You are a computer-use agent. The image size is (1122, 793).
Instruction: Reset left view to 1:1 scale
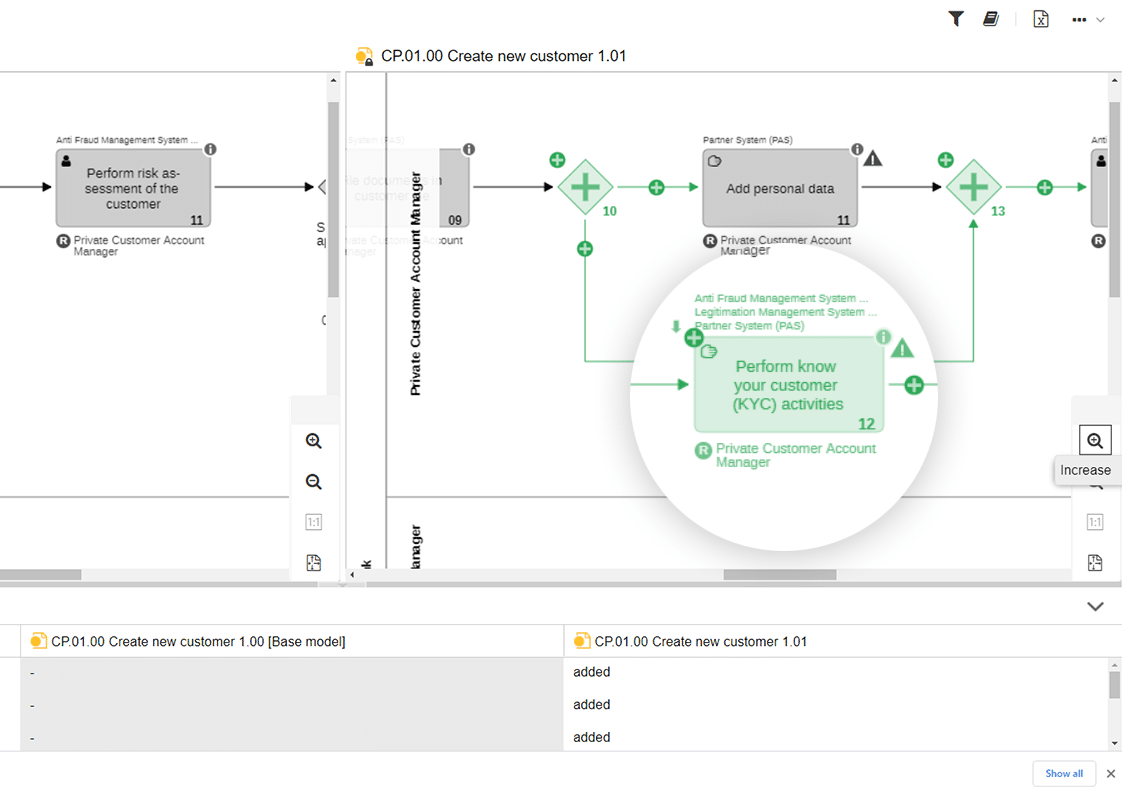314,522
